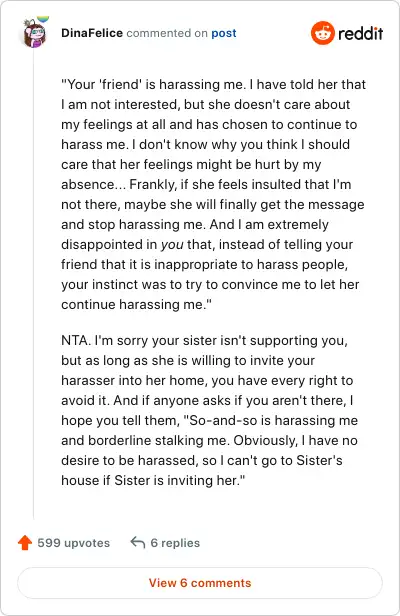Viewport: 400px width, 616px height.
Task: Click the reply arrow icon
Action: [x=138, y=542]
